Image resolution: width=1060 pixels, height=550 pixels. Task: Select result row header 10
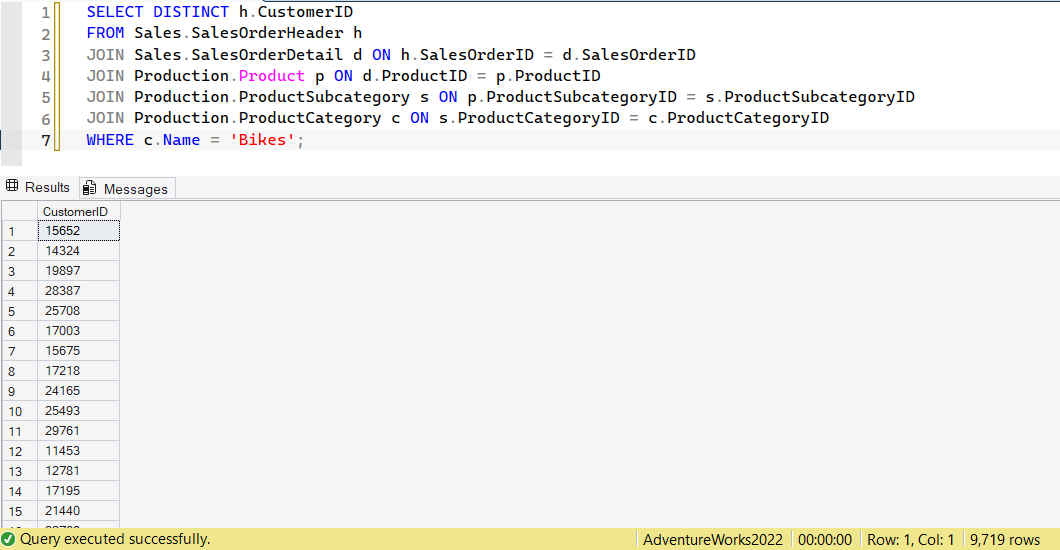coord(20,411)
